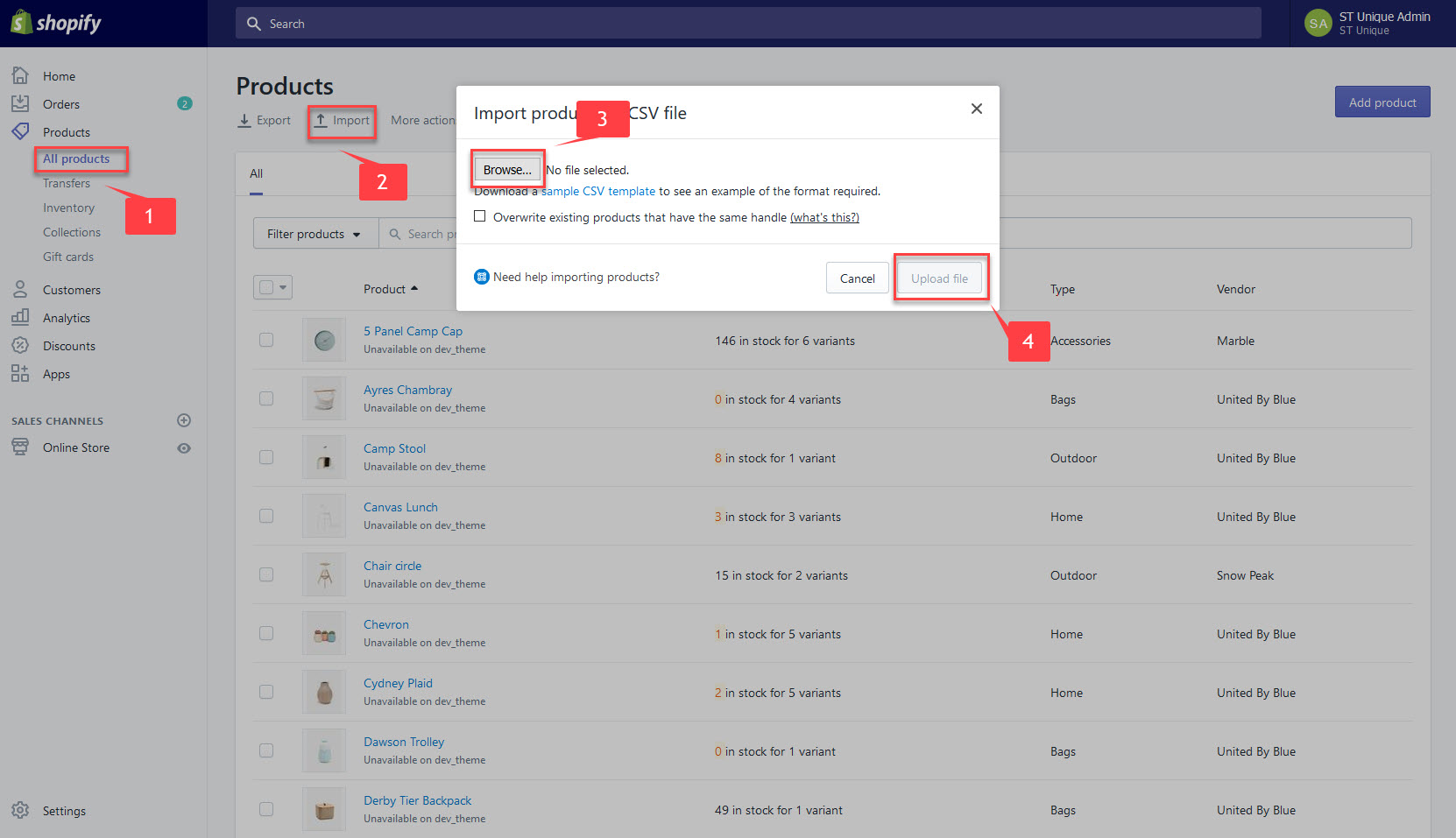
Task: Click the Cancel button in dialog
Action: click(x=857, y=278)
